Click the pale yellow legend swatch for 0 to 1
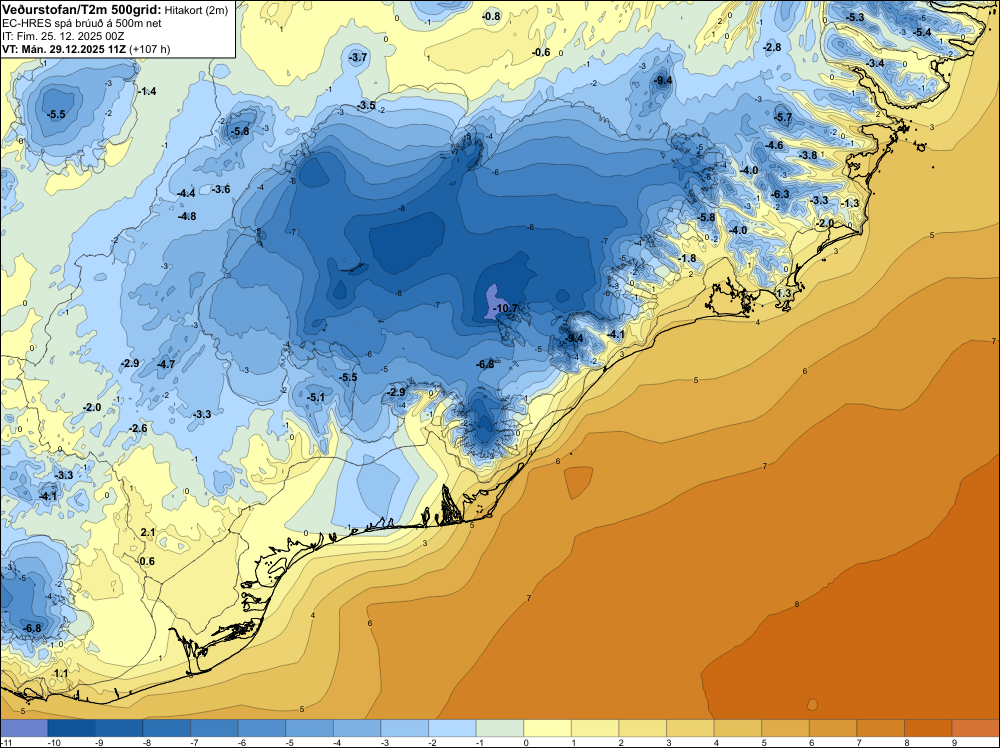1000x748 pixels. click(x=547, y=728)
